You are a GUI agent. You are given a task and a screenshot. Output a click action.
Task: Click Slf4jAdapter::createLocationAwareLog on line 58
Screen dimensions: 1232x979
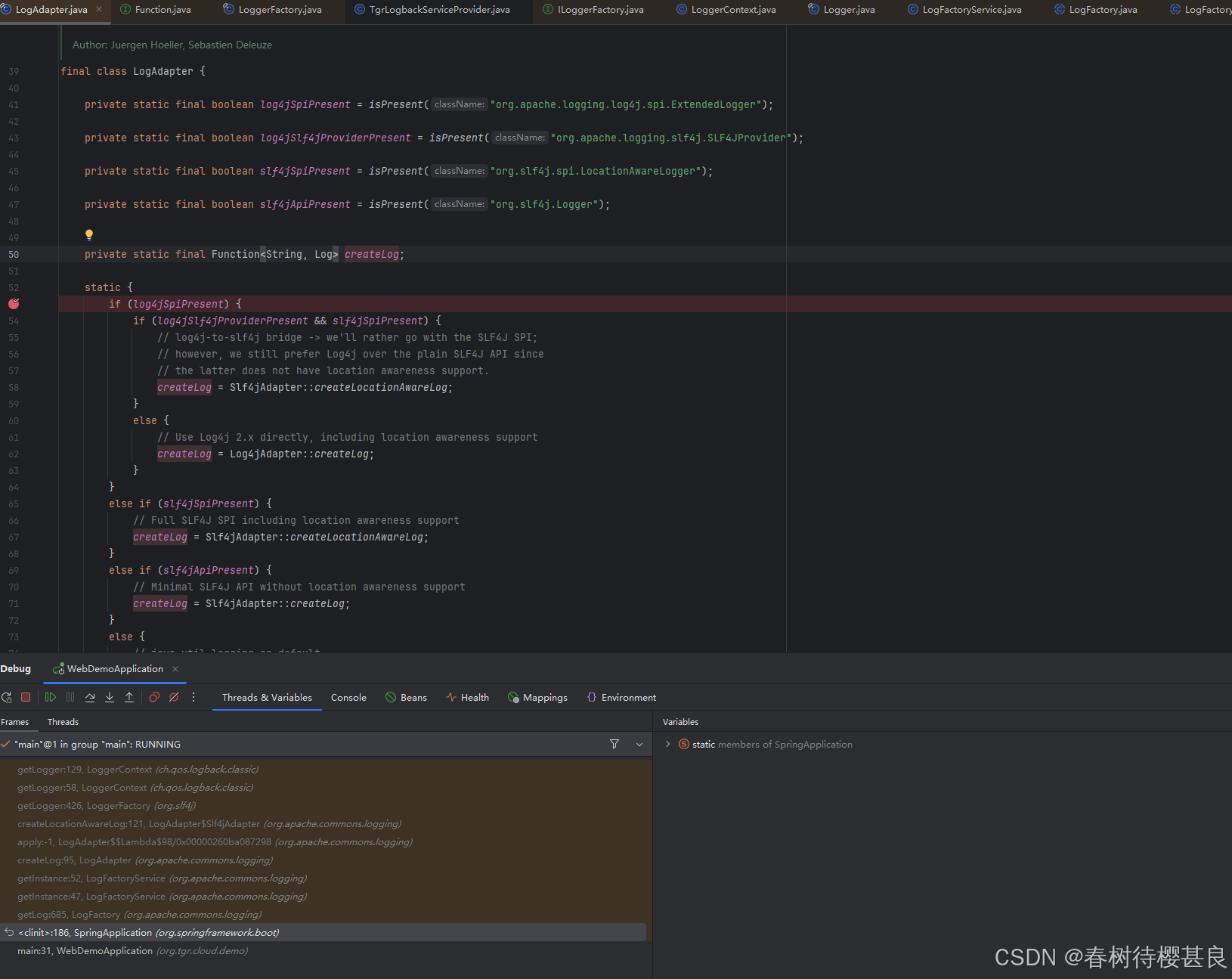pyautogui.click(x=339, y=387)
